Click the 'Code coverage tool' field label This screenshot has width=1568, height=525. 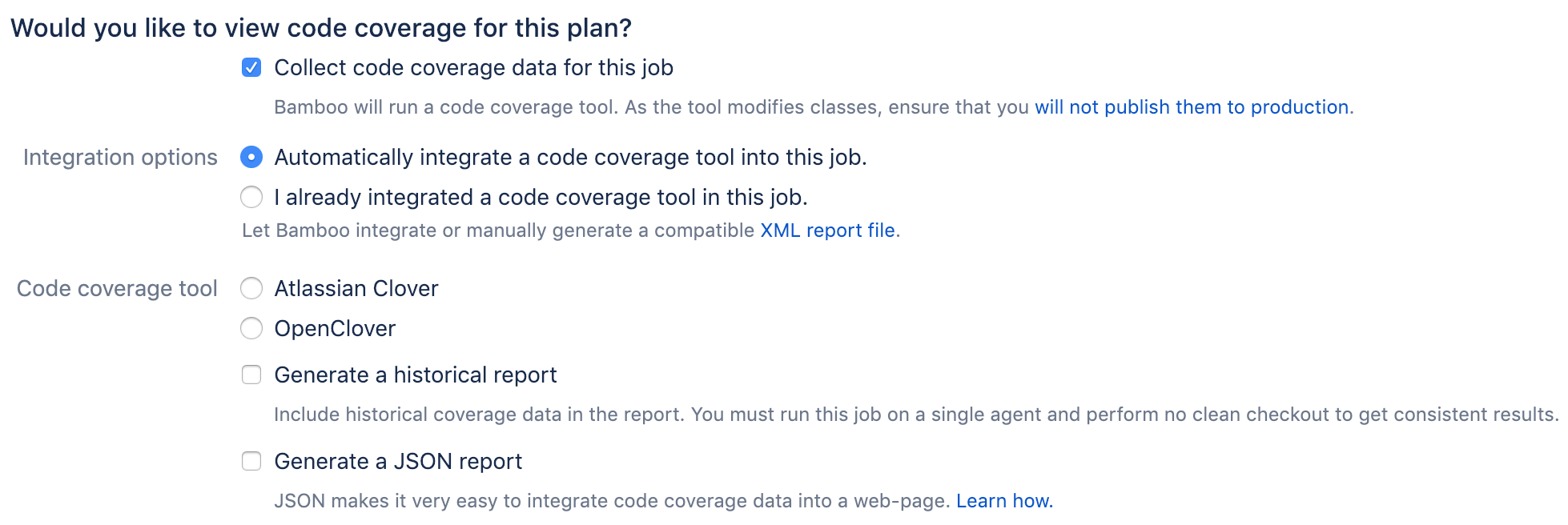click(117, 289)
